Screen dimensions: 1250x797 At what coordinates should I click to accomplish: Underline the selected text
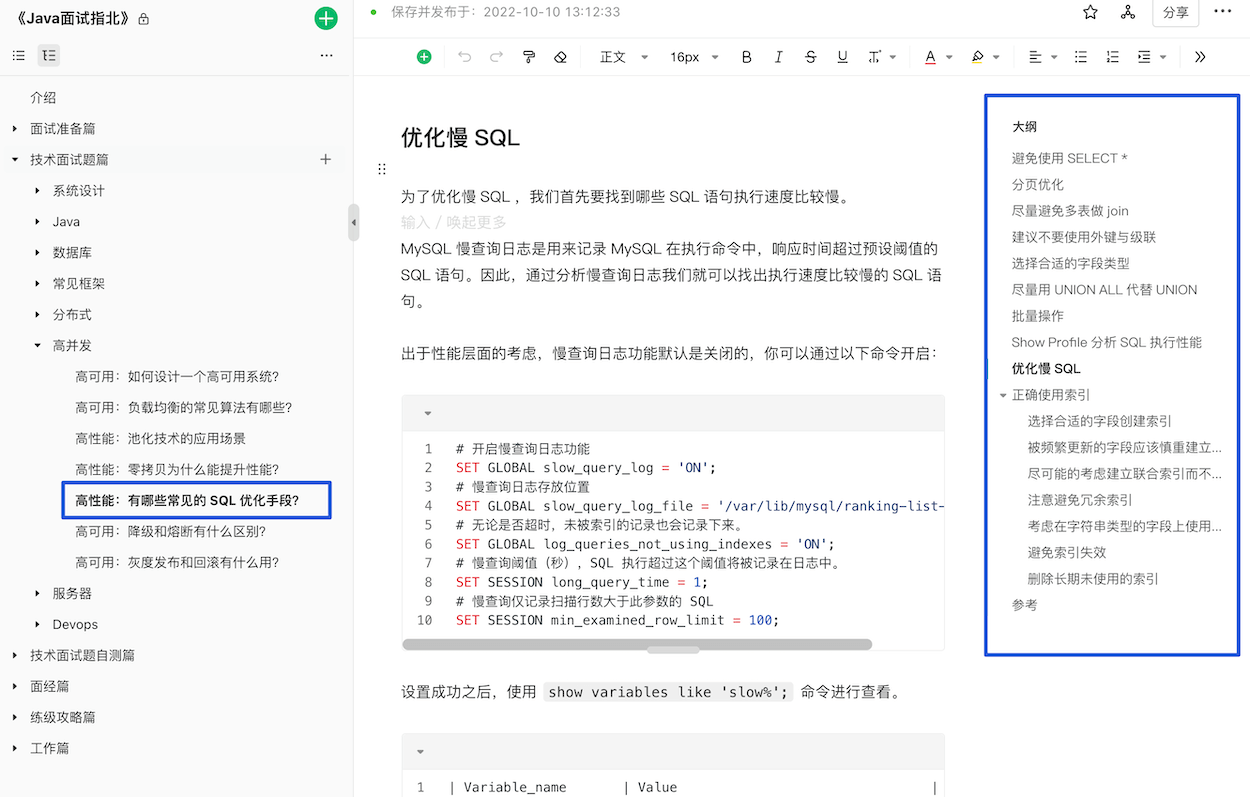coord(842,57)
